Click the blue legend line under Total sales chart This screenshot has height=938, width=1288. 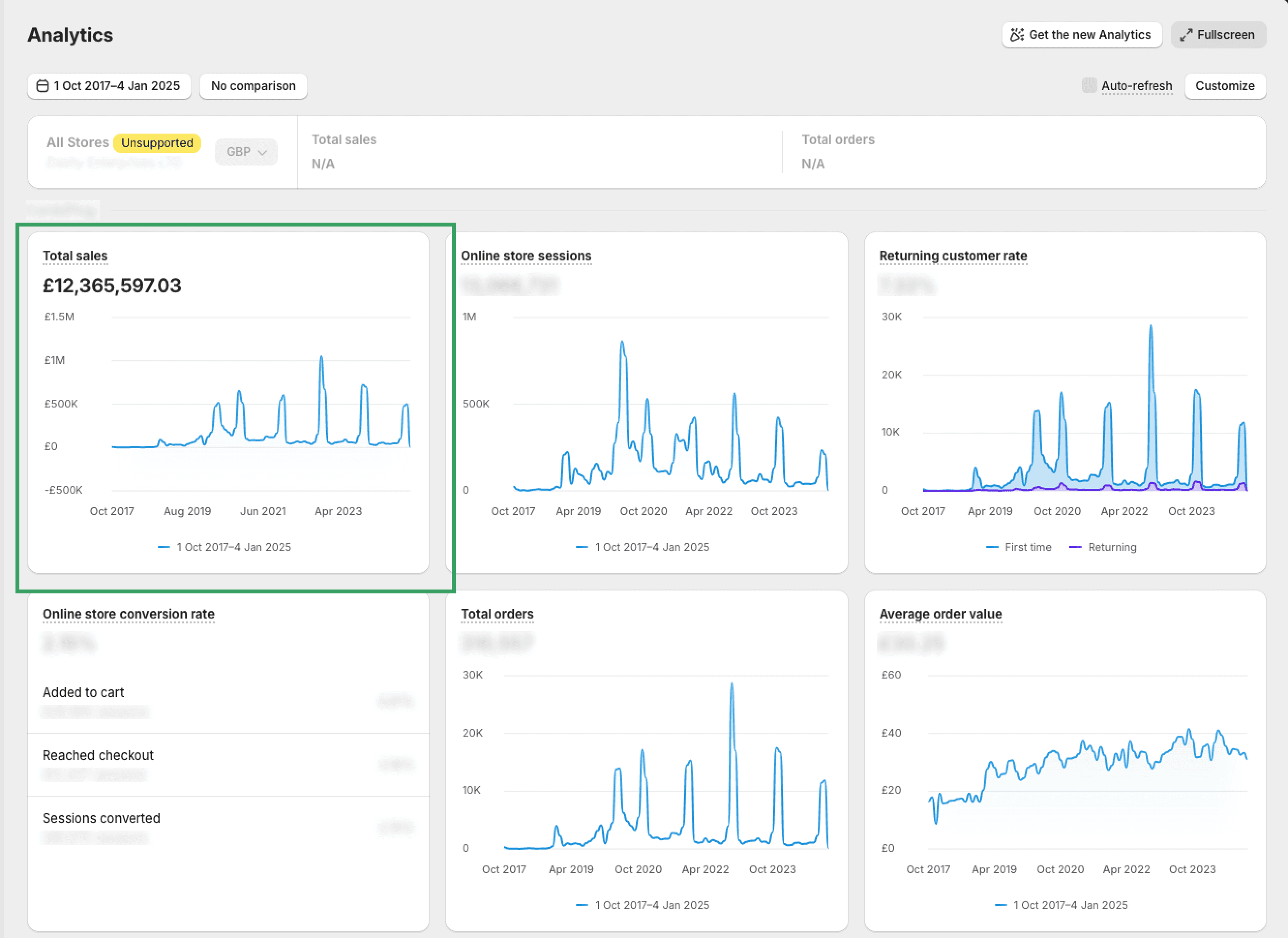point(164,547)
